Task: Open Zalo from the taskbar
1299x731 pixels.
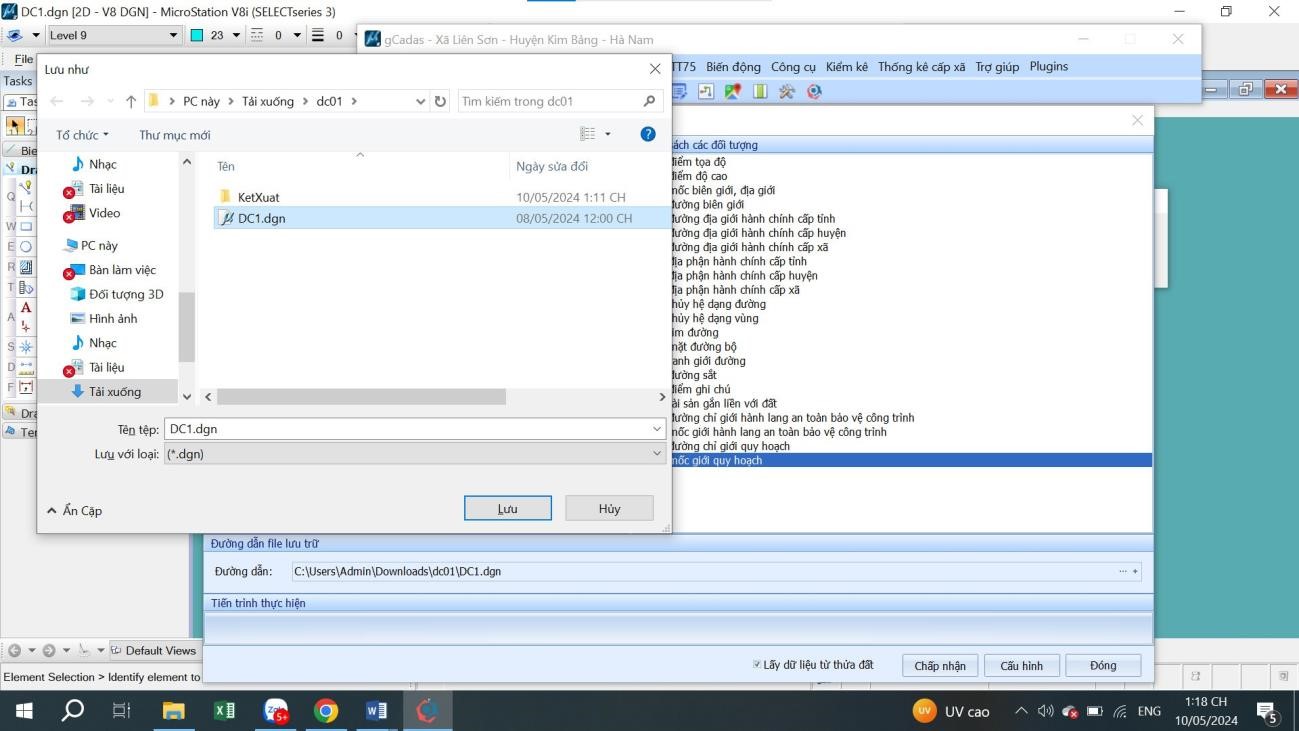Action: (x=275, y=711)
